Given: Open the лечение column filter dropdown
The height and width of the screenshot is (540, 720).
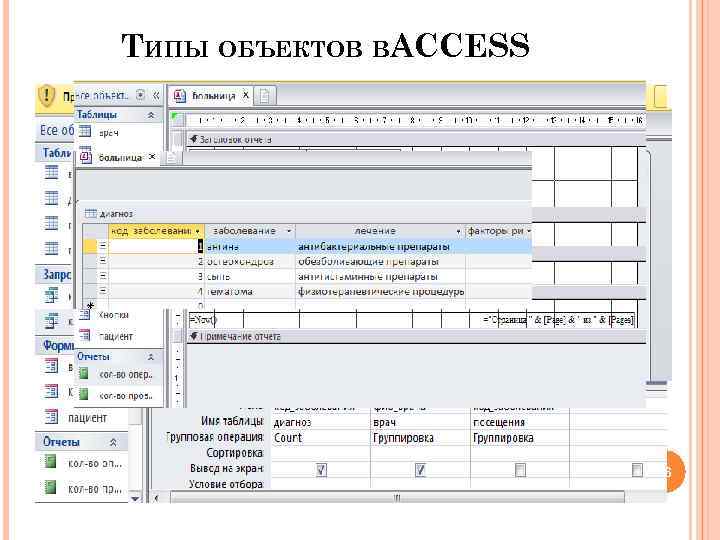Looking at the screenshot, I should tap(458, 231).
